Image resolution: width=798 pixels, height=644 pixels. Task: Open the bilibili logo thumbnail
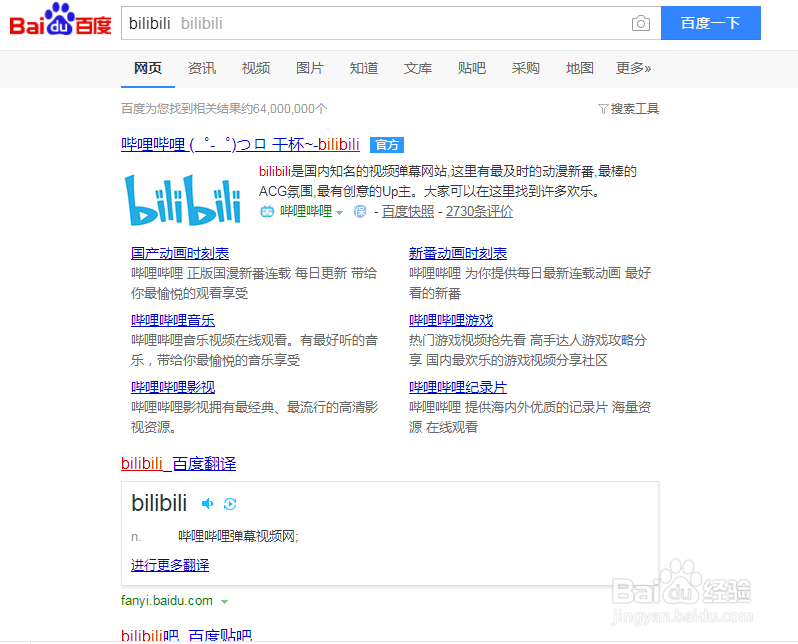click(183, 200)
